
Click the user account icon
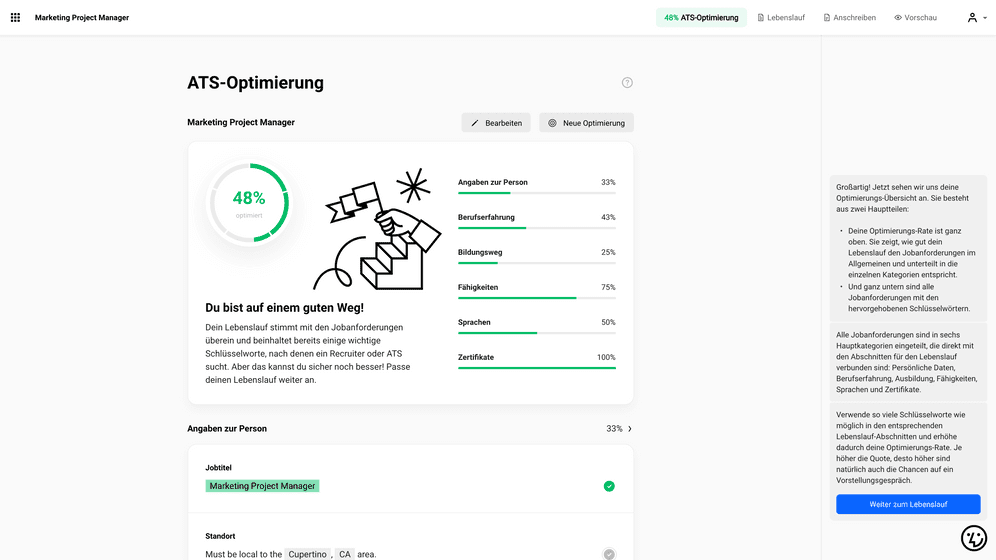pos(972,18)
